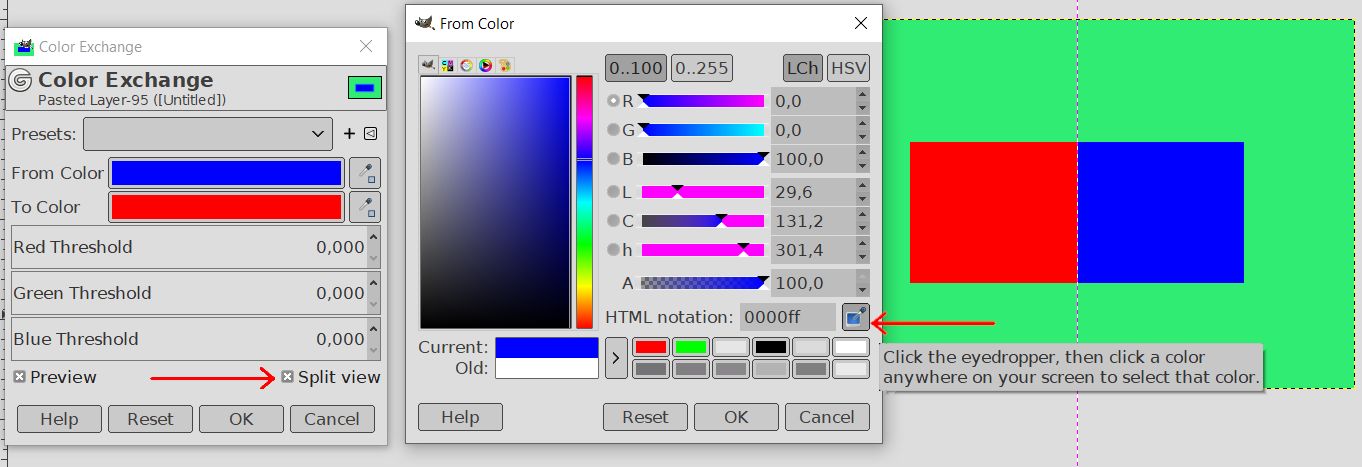Pick To Color with the eyedropper in Color Exchange

pyautogui.click(x=364, y=207)
